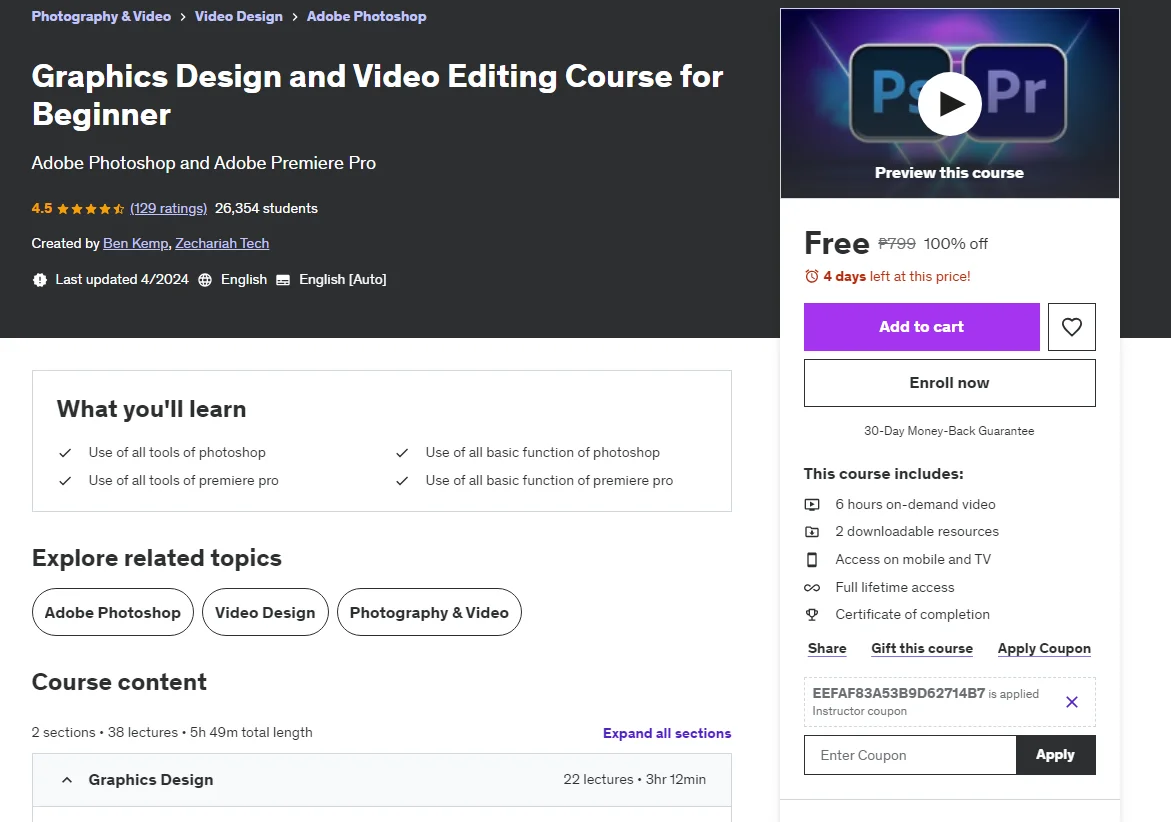This screenshot has width=1171, height=822.
Task: Open instructor Ben Kemp profile
Action: 136,243
